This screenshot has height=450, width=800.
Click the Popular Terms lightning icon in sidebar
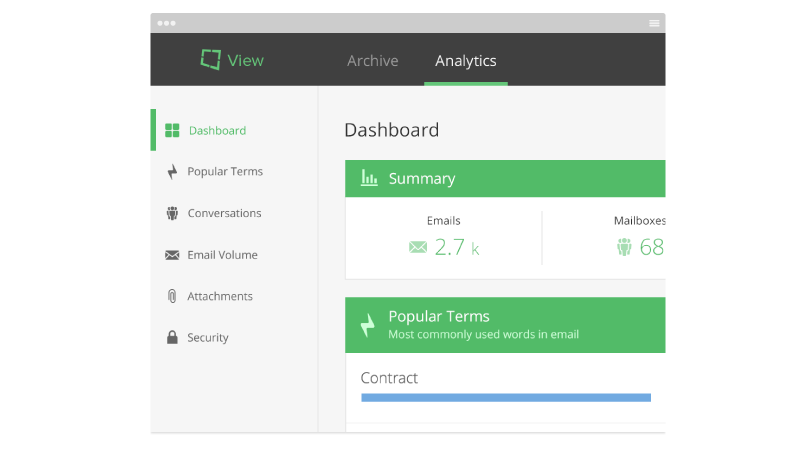(x=172, y=172)
